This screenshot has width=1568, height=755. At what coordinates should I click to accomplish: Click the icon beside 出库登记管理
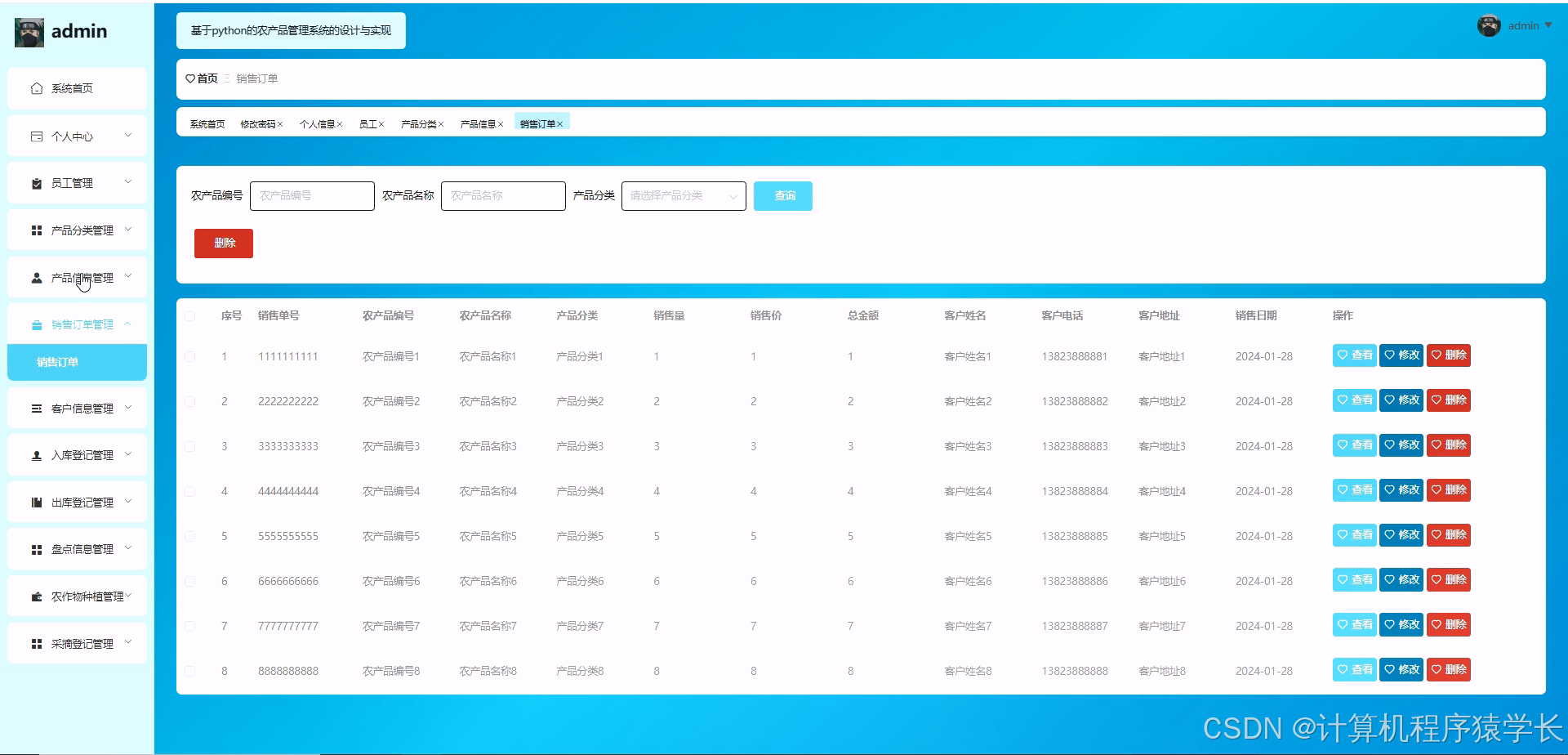37,503
